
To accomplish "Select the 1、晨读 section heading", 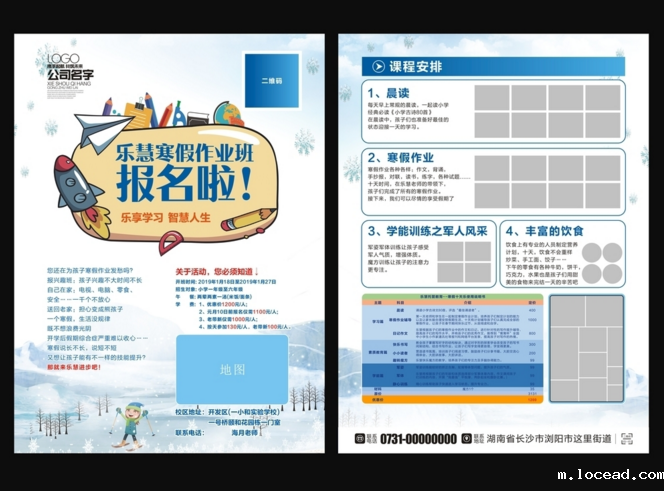I will pyautogui.click(x=391, y=92).
